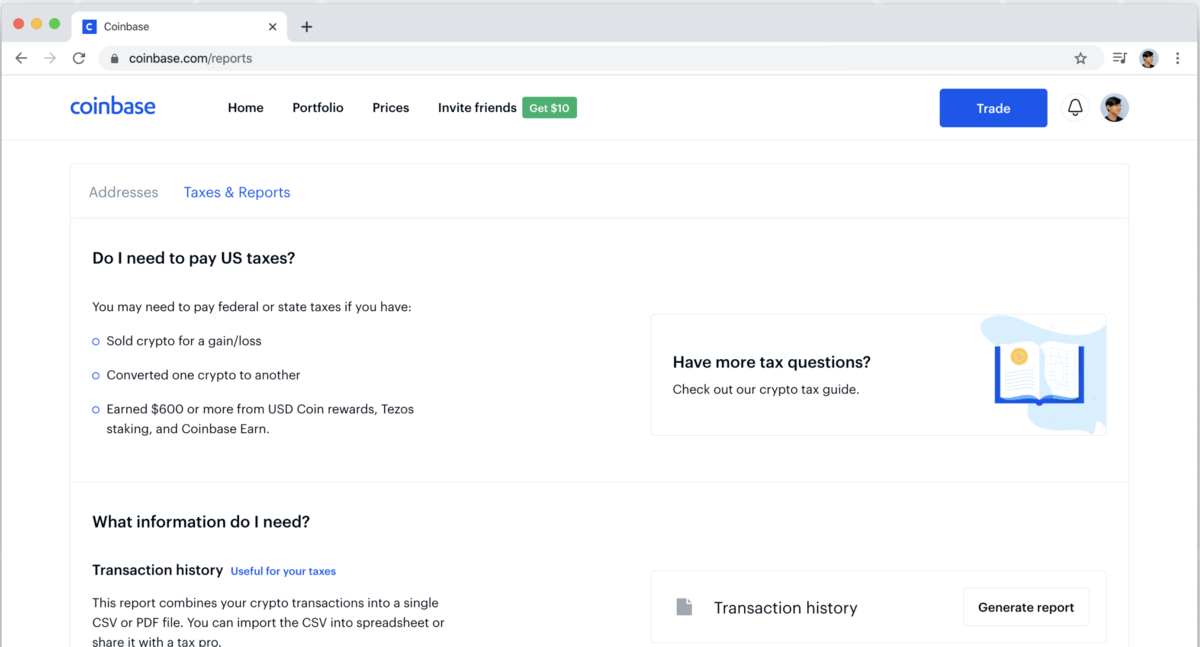Image resolution: width=1200 pixels, height=647 pixels.
Task: Open the Prices page
Action: tap(391, 108)
